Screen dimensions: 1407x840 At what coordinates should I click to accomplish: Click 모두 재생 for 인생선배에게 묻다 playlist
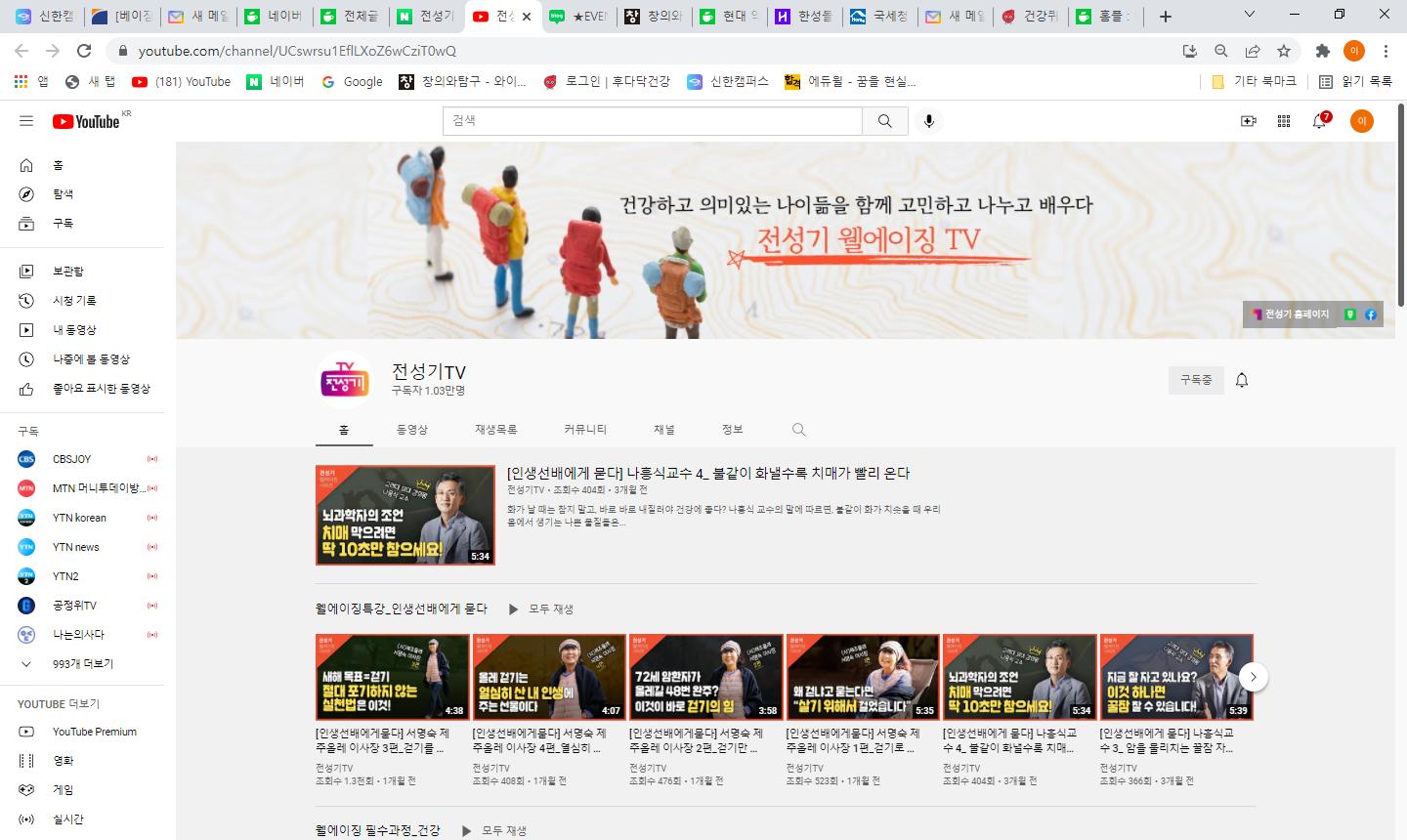pos(540,609)
